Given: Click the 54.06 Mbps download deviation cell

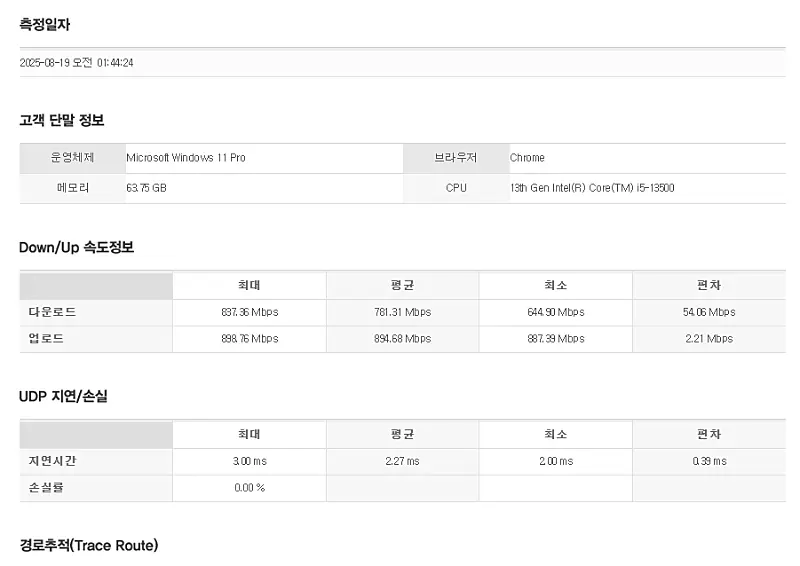Looking at the screenshot, I should click(x=709, y=312).
